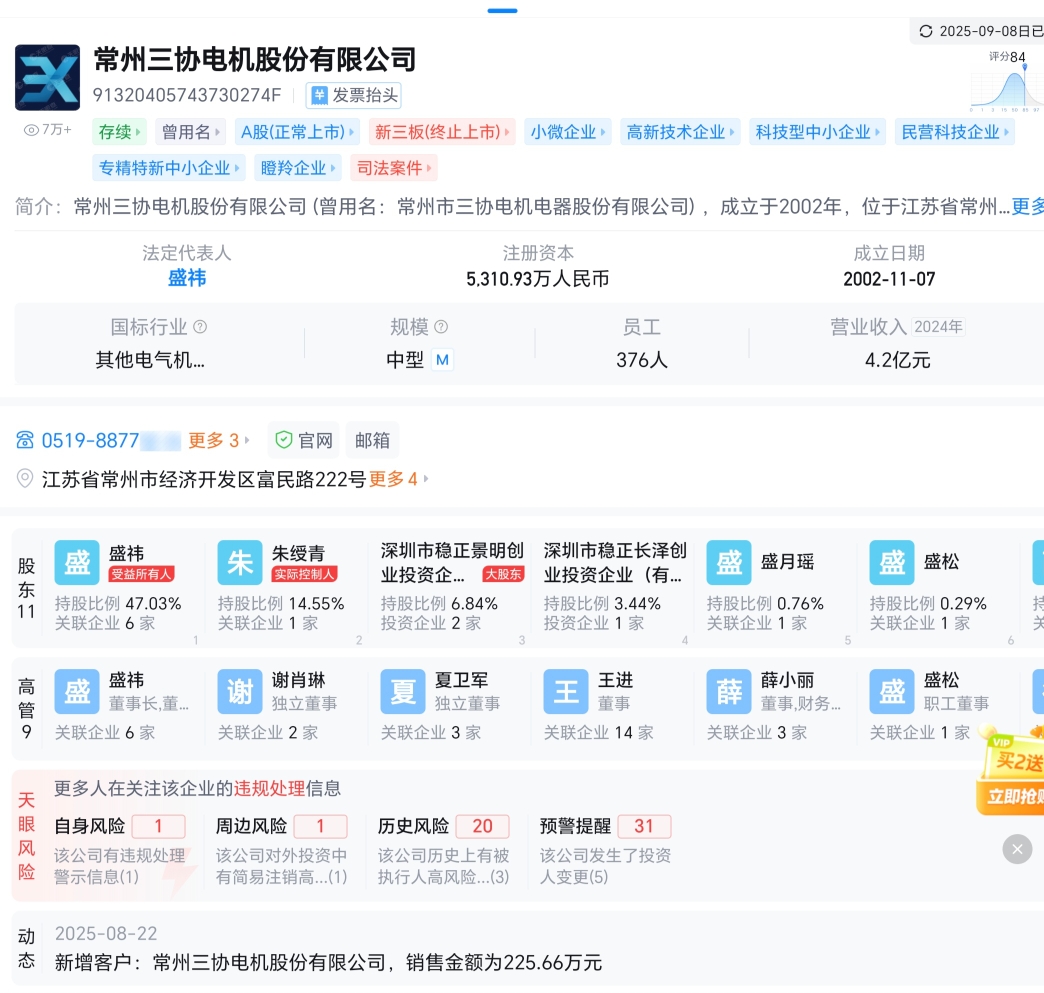
Task: Open address 江苏省常州市经济开发区富民路222号
Action: [x=204, y=479]
